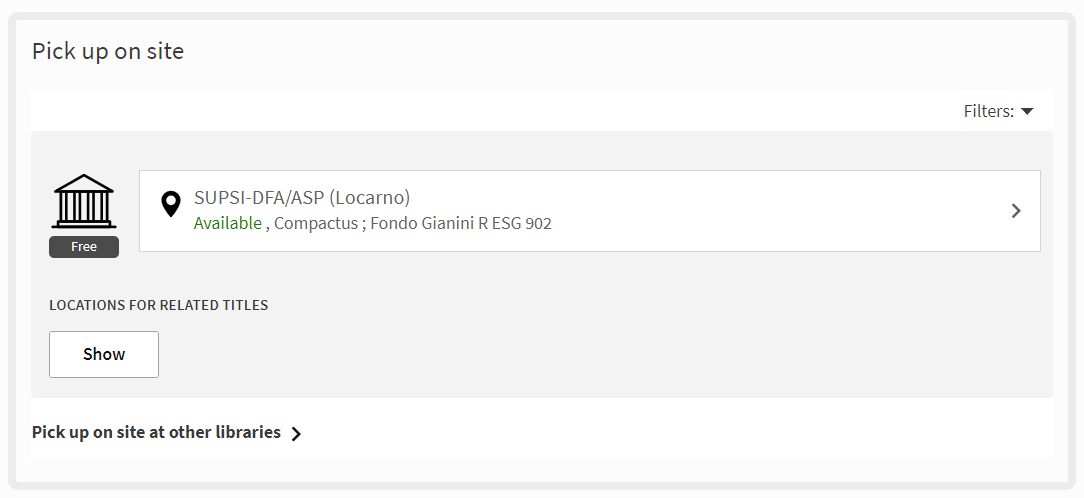Image resolution: width=1084 pixels, height=498 pixels.
Task: Click the grey panel area right of Show button
Action: [x=600, y=355]
